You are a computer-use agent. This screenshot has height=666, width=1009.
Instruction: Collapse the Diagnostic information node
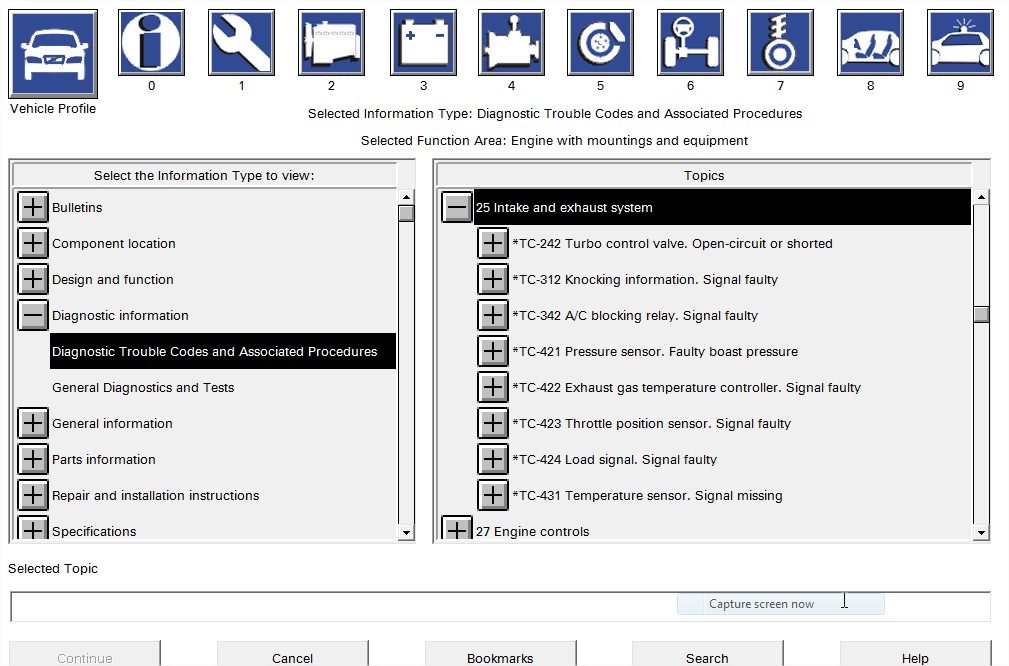[x=33, y=315]
